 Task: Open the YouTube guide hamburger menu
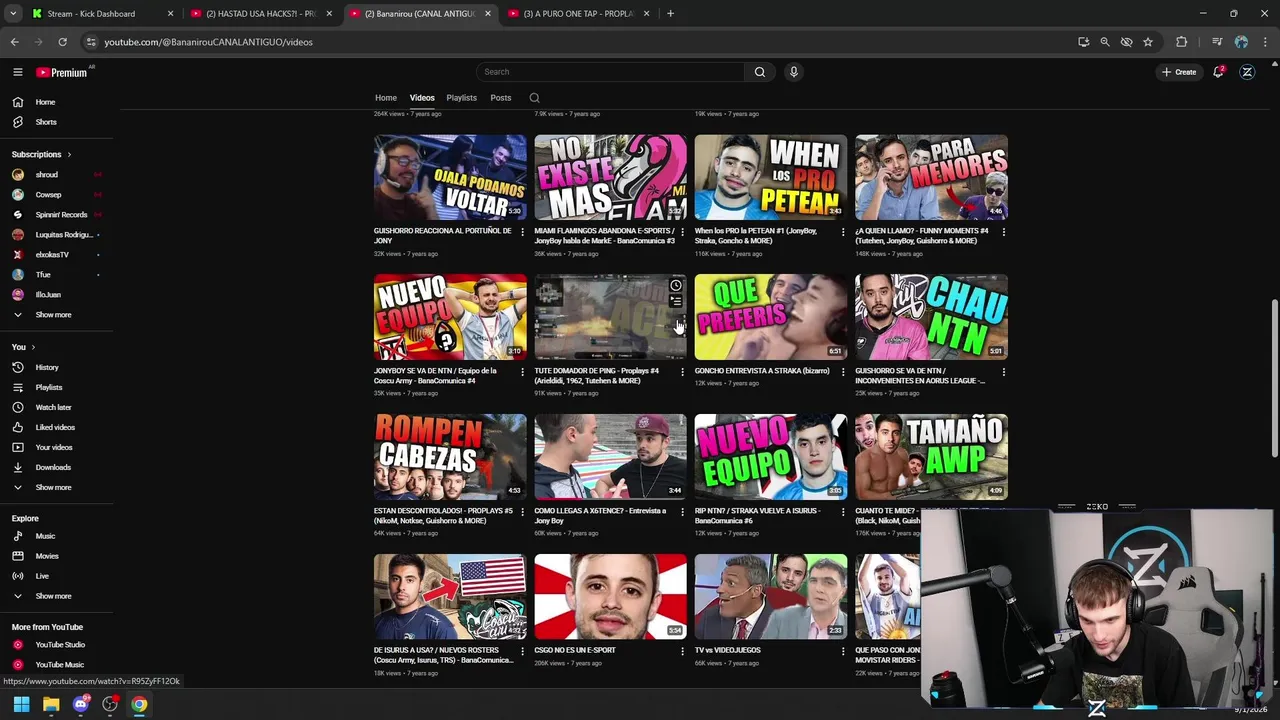pos(17,72)
